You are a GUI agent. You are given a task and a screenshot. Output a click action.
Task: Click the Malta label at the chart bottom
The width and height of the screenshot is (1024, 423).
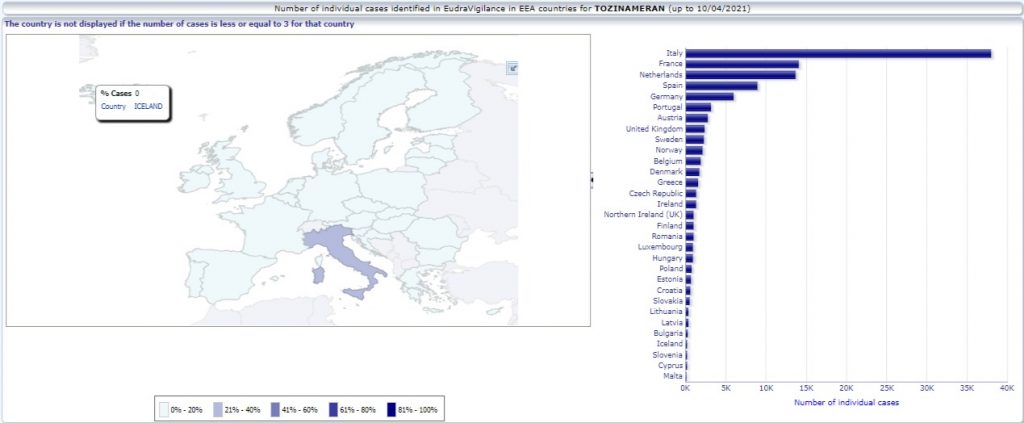click(673, 376)
